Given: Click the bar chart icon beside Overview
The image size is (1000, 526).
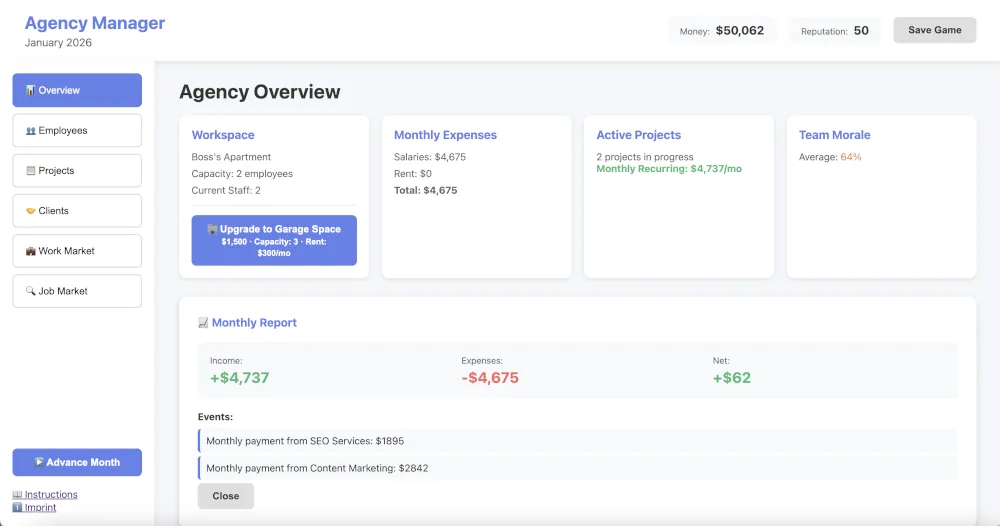Looking at the screenshot, I should click(30, 90).
